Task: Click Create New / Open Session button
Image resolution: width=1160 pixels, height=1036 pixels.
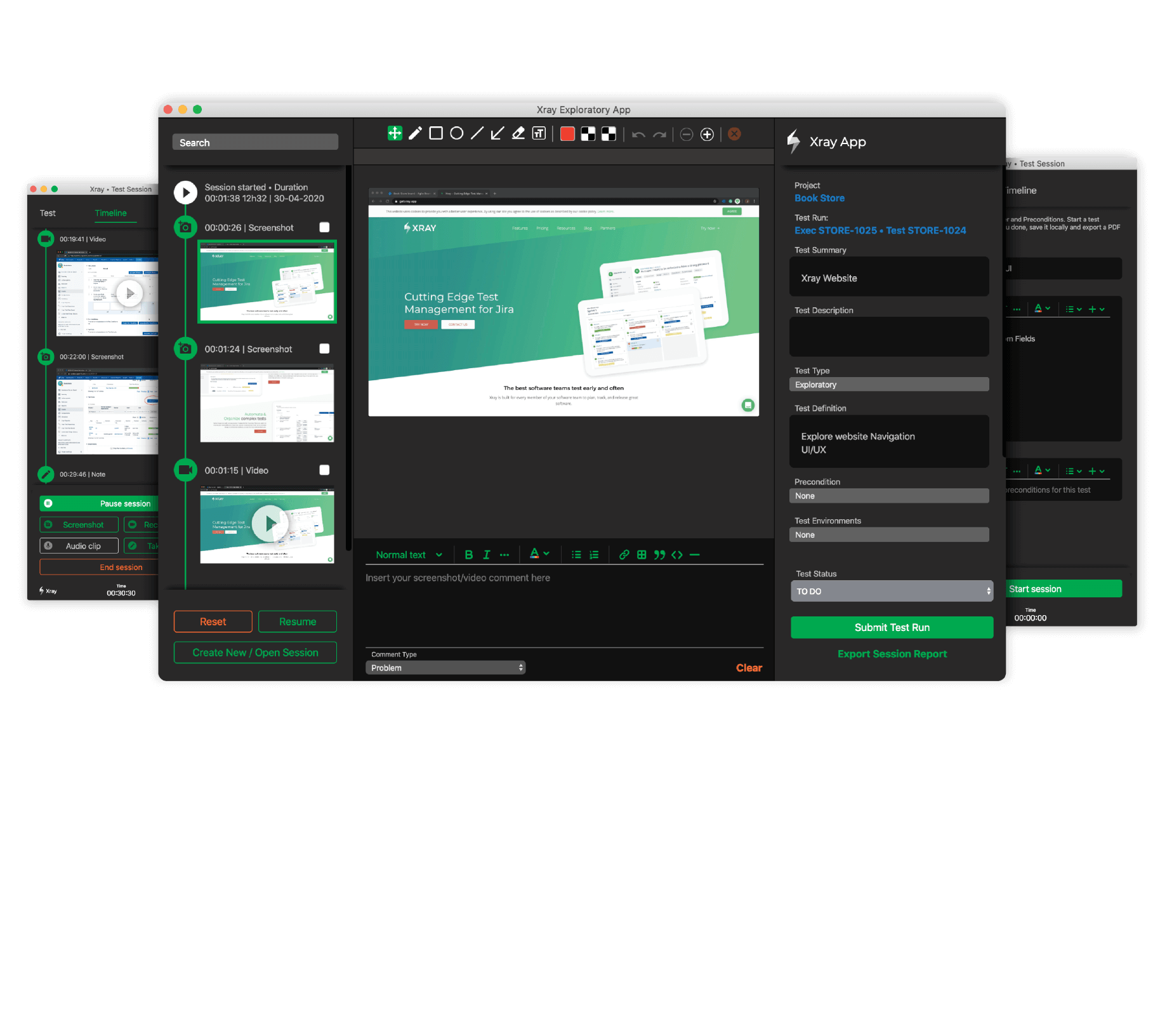Action: 255,653
